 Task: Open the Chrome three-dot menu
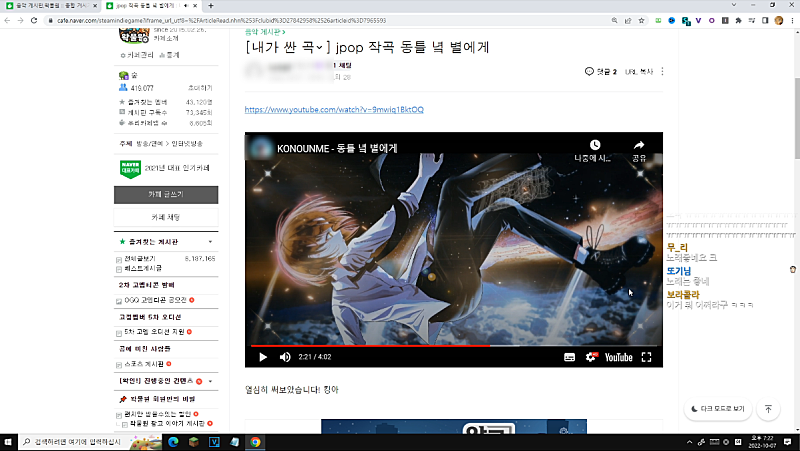click(792, 20)
